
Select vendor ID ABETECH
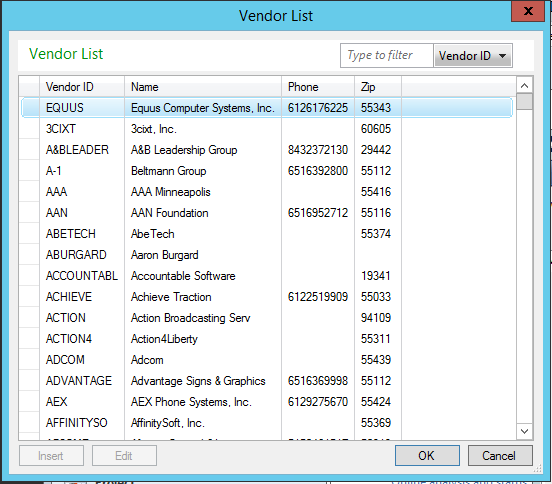point(70,234)
